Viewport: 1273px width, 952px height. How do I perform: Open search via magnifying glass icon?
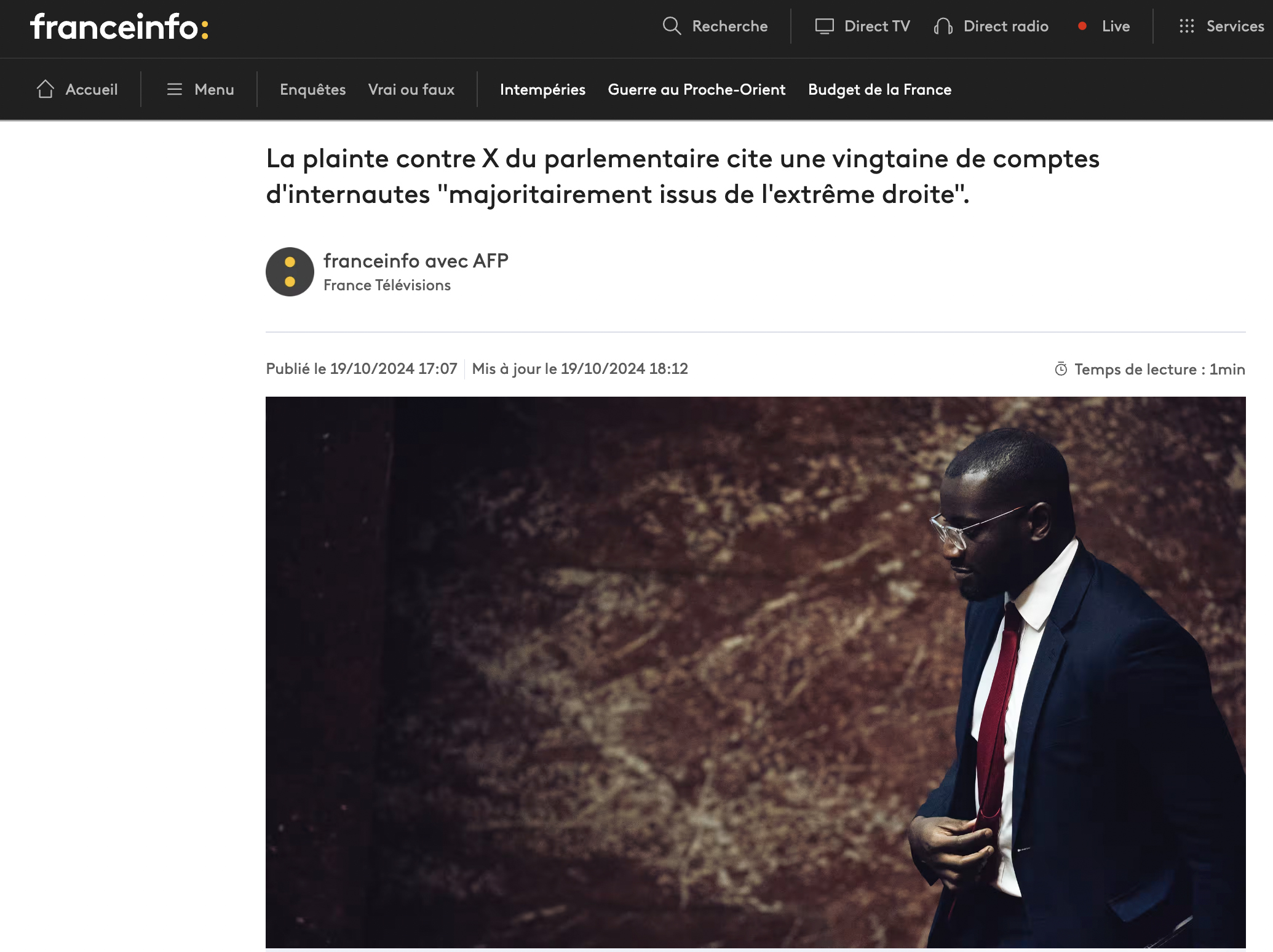pyautogui.click(x=672, y=26)
